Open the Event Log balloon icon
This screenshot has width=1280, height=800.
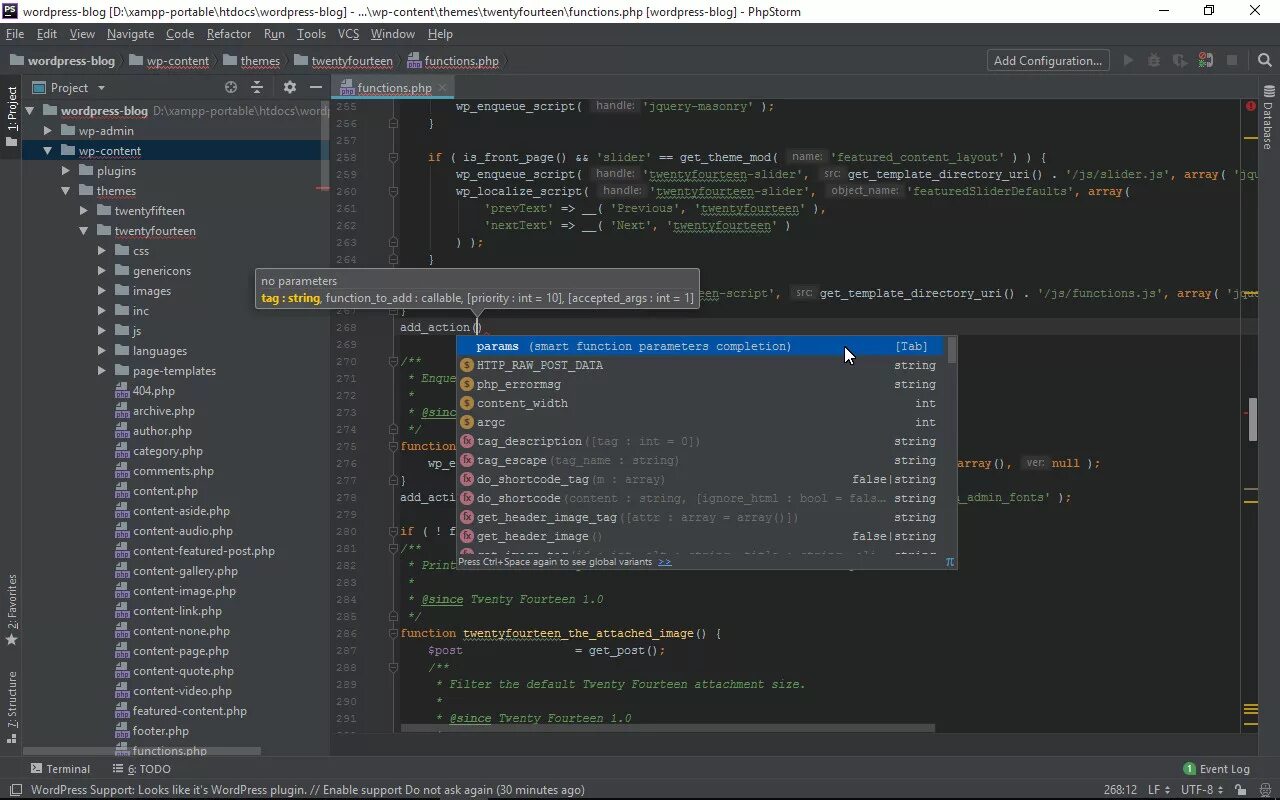[x=1189, y=769]
